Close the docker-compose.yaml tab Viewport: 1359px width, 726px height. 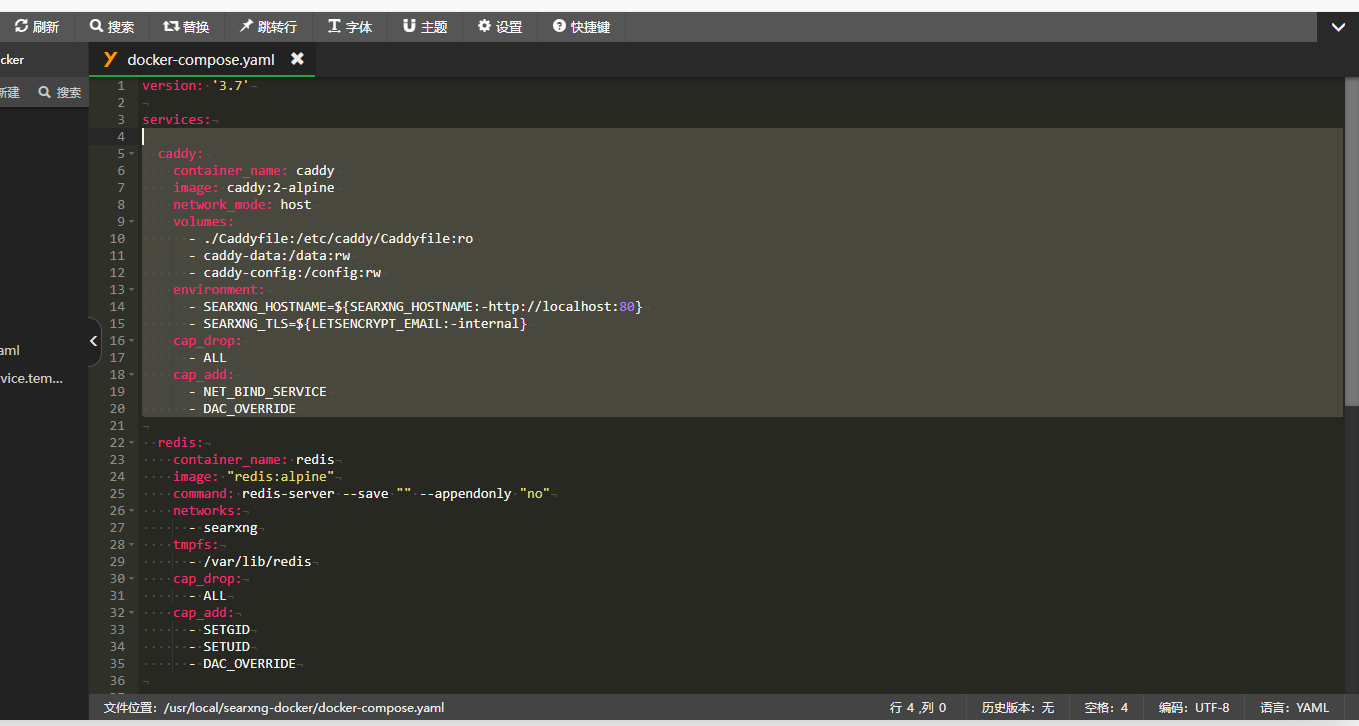tap(297, 59)
